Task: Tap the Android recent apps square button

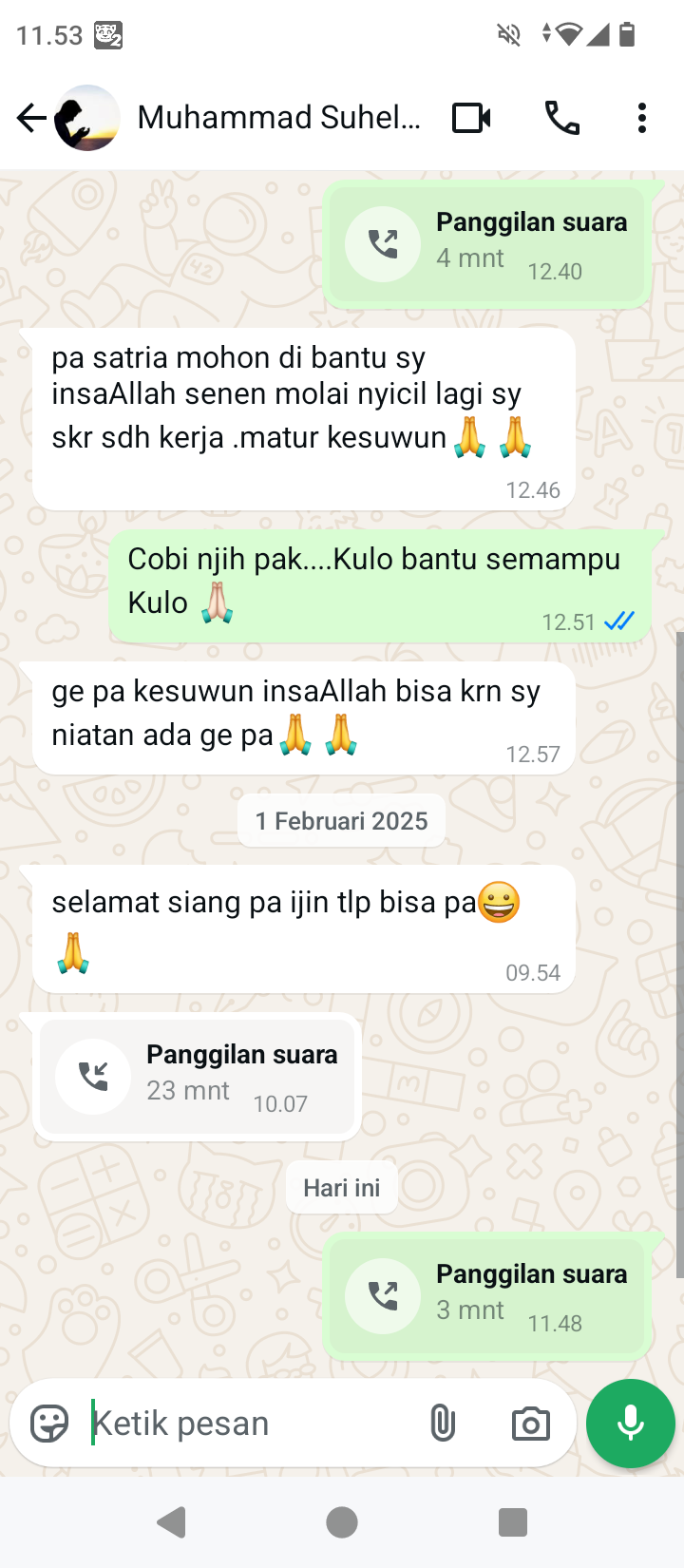Action: coord(513,1522)
